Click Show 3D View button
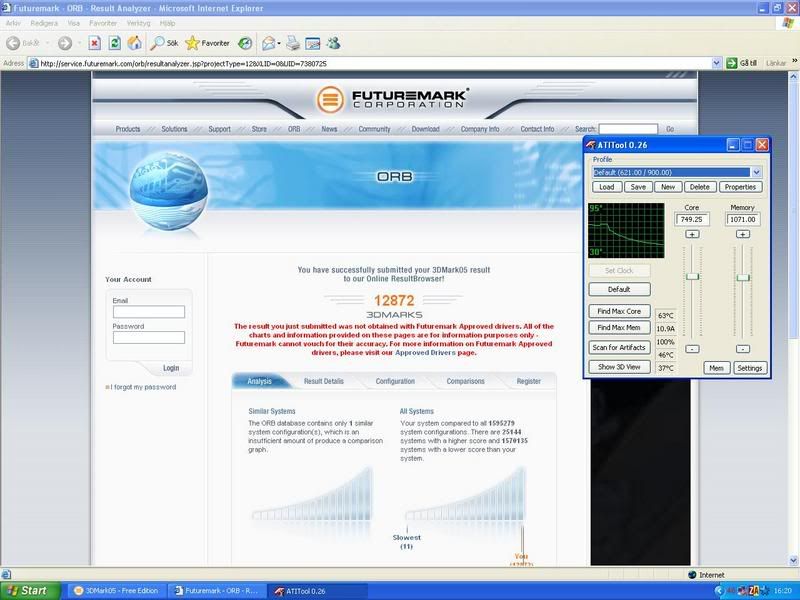 click(x=619, y=367)
